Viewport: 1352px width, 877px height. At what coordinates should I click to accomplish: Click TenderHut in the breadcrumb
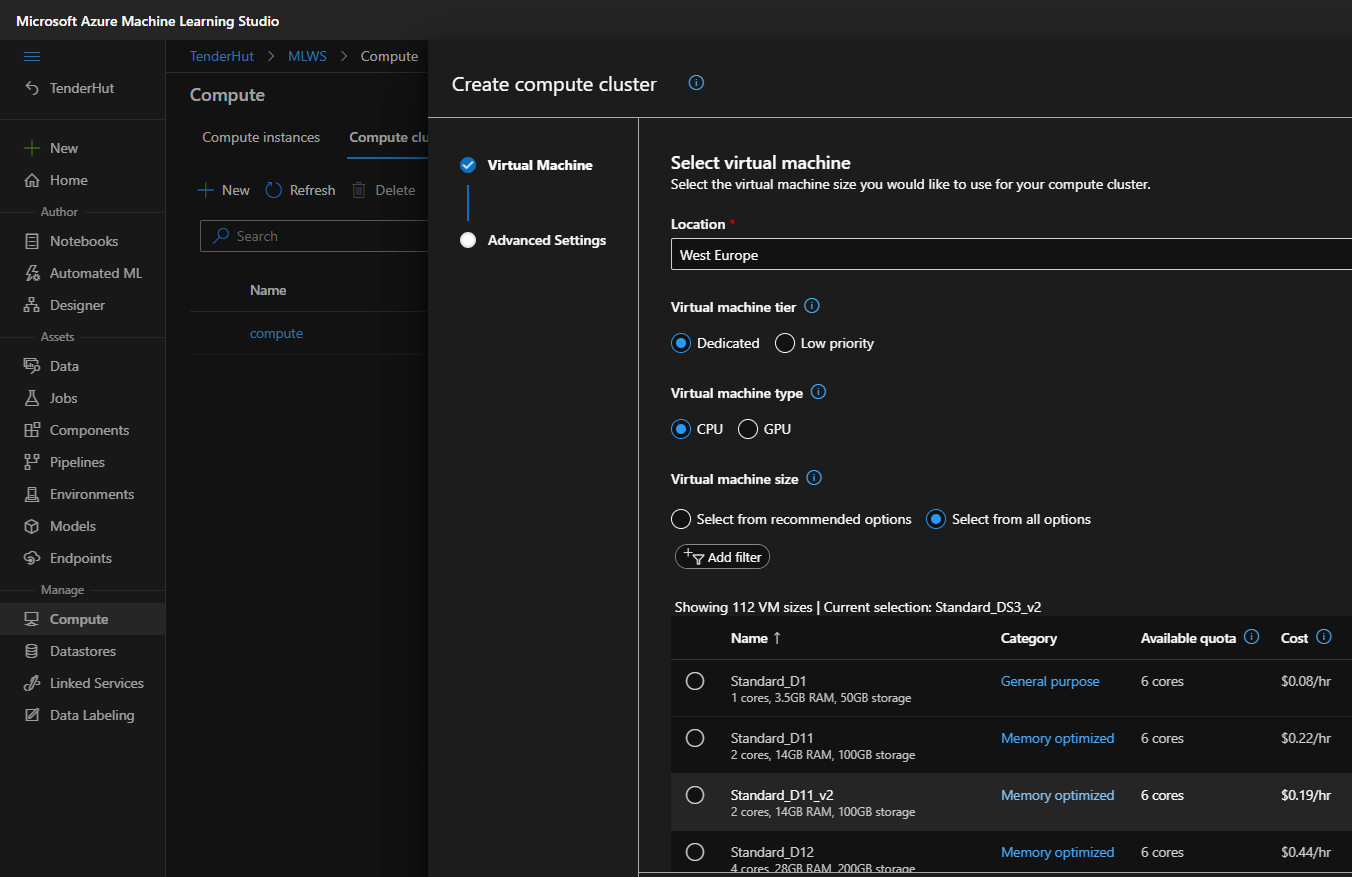(222, 56)
